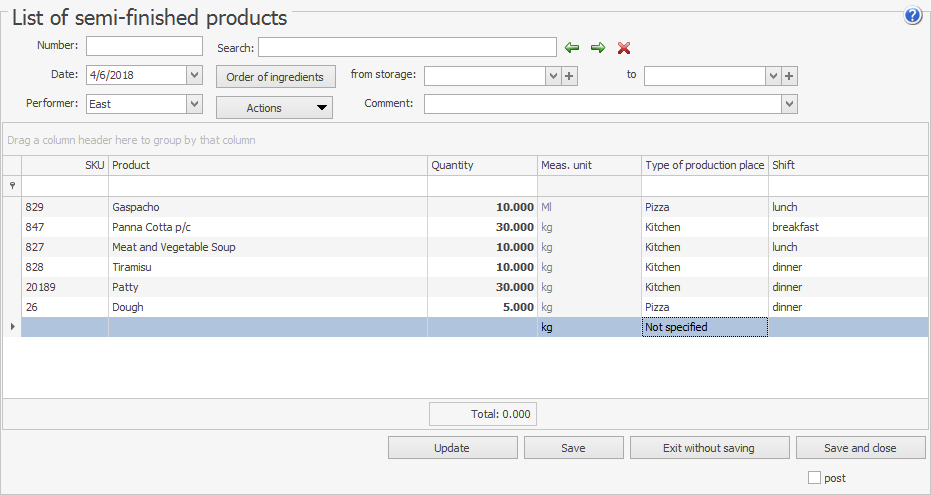Click plus button next to 'to' storage field
This screenshot has height=495, width=931.
click(789, 76)
